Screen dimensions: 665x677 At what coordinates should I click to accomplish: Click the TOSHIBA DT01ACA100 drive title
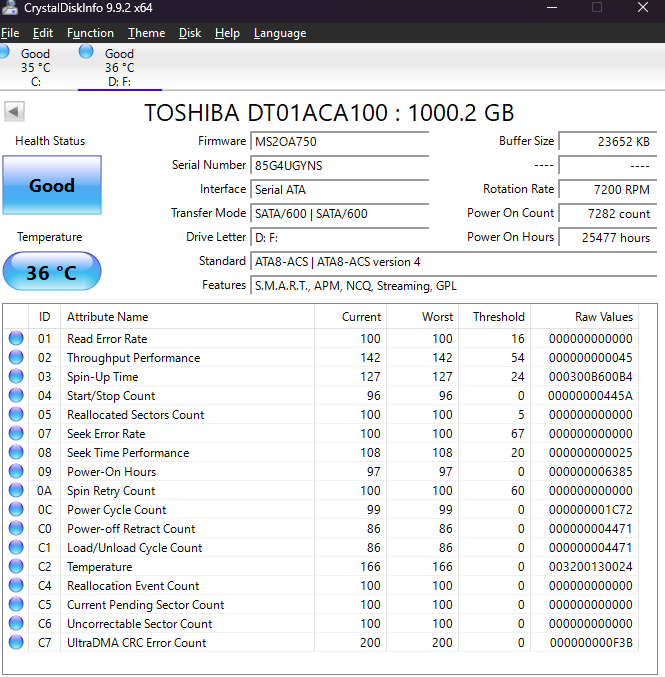(329, 113)
